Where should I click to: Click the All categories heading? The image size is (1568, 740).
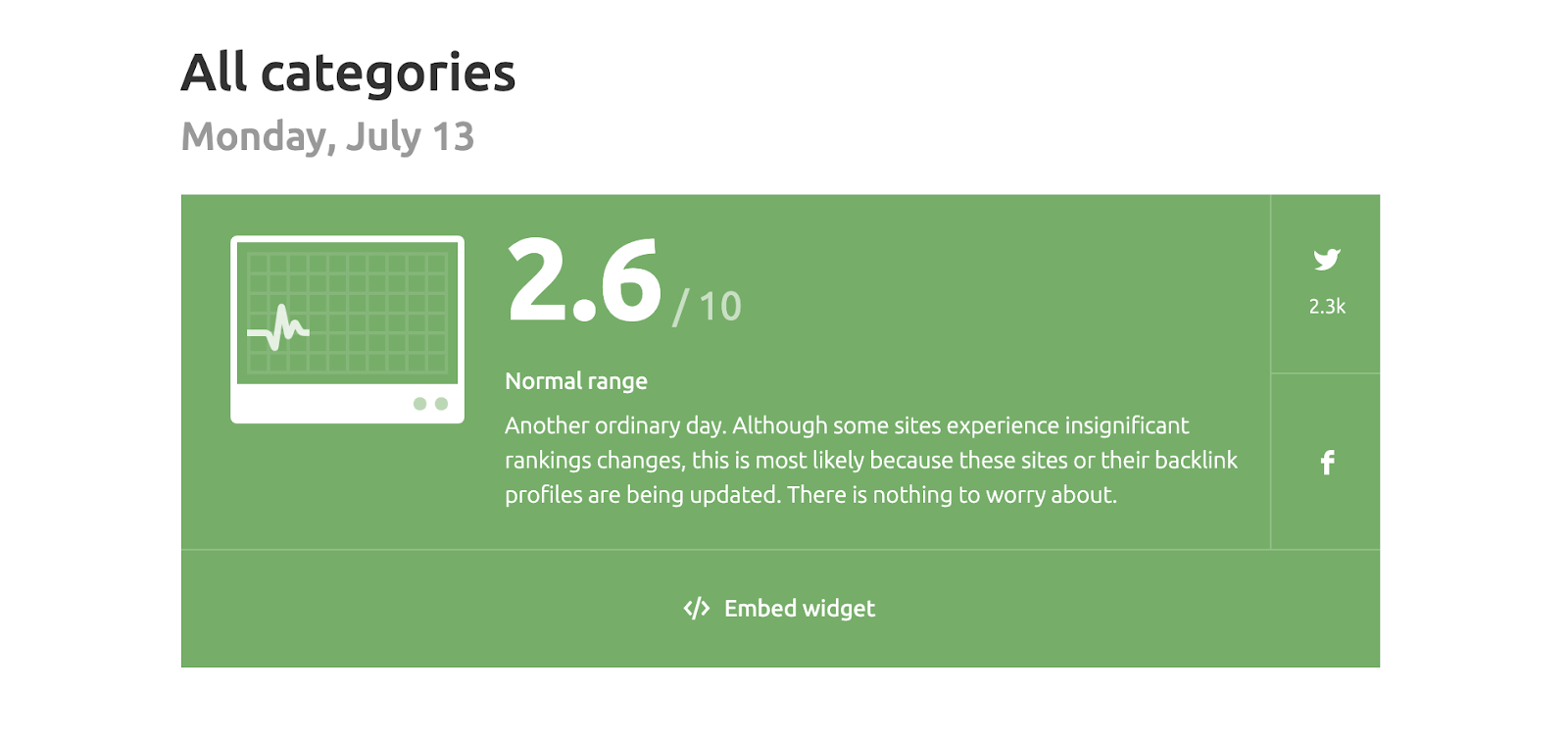point(348,74)
